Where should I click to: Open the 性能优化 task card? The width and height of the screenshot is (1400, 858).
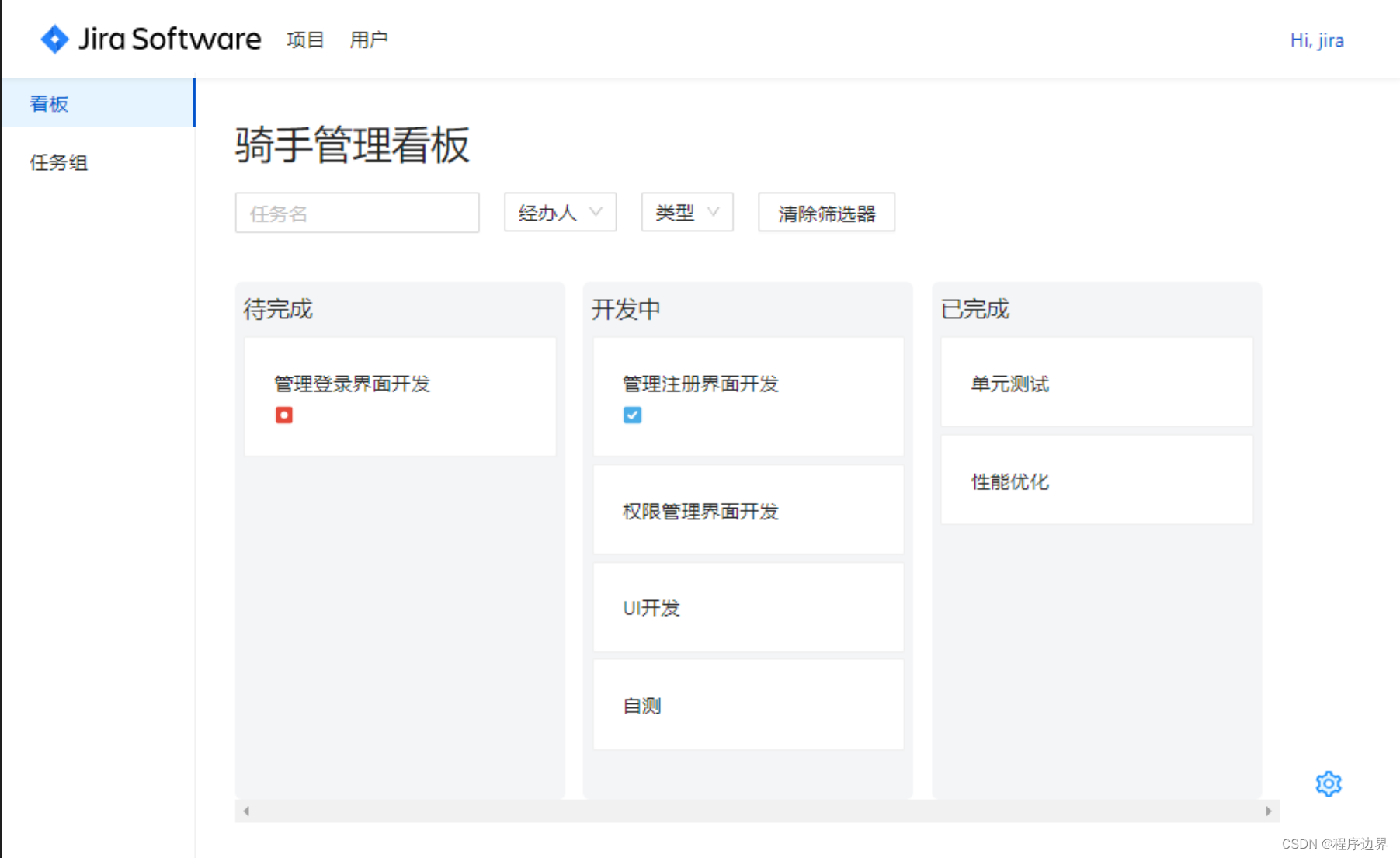(x=1096, y=480)
